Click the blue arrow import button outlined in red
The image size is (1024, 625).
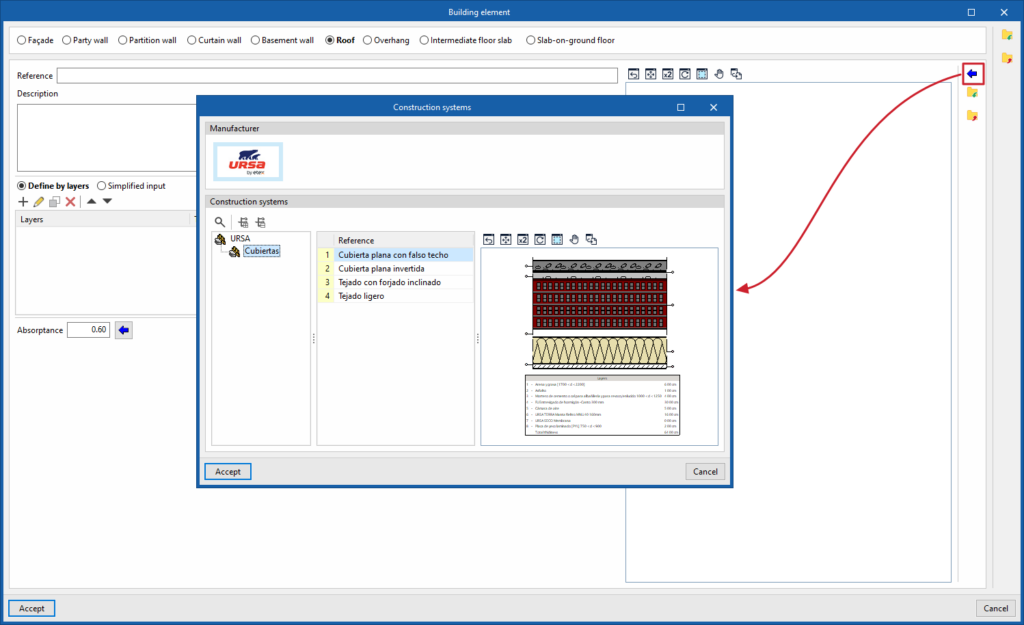972,74
